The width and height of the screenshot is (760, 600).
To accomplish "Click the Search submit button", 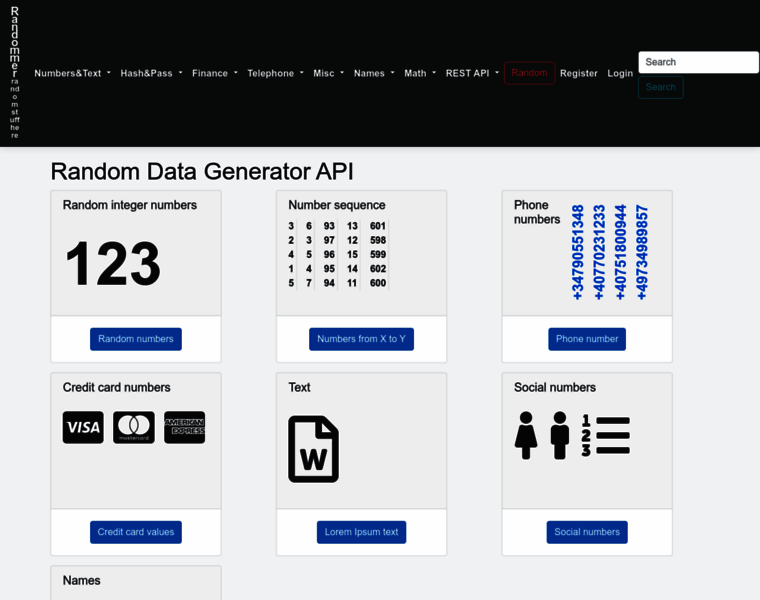I will pos(661,87).
